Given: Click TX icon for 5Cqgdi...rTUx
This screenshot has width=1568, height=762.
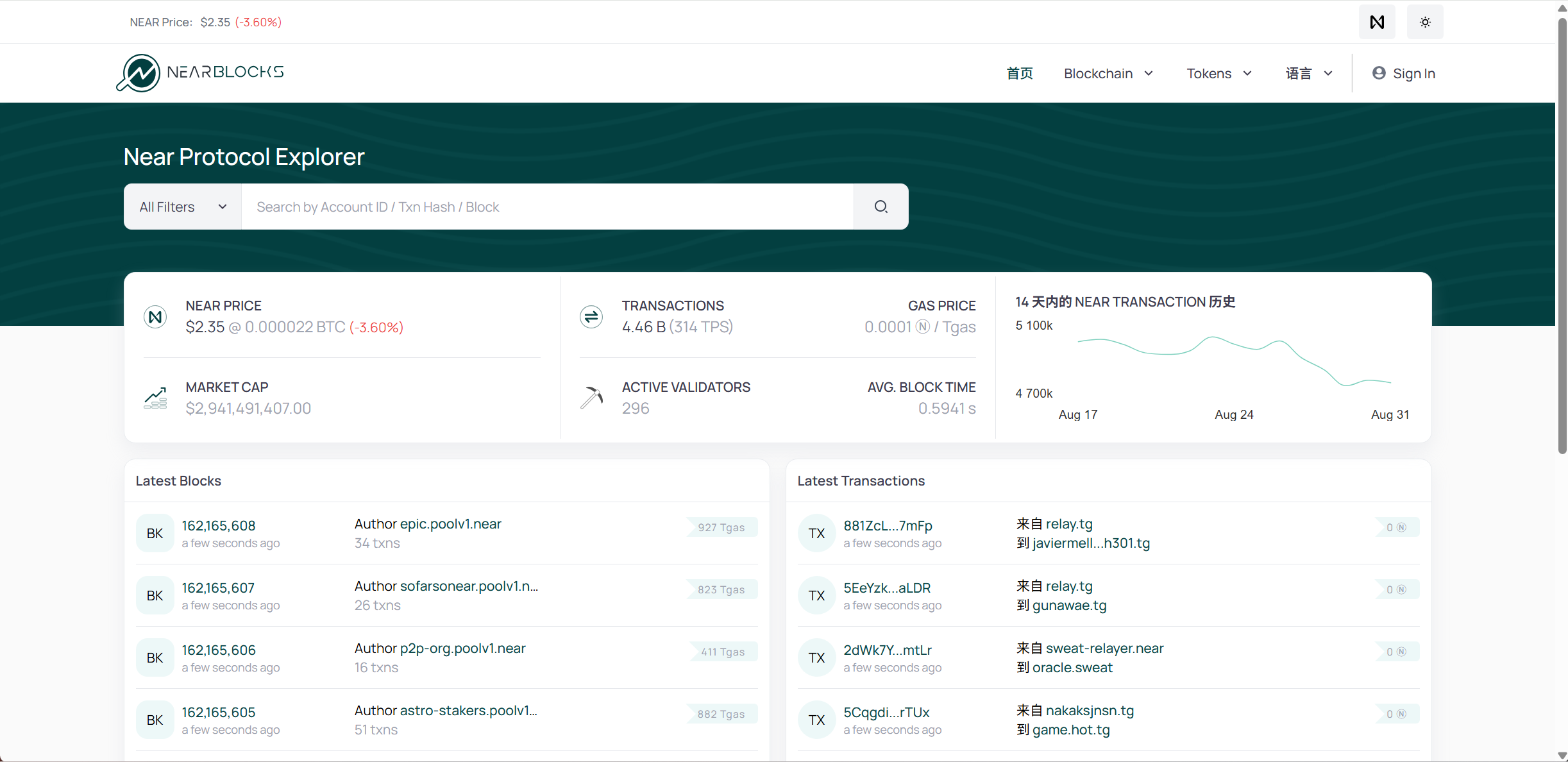Looking at the screenshot, I should [x=816, y=720].
